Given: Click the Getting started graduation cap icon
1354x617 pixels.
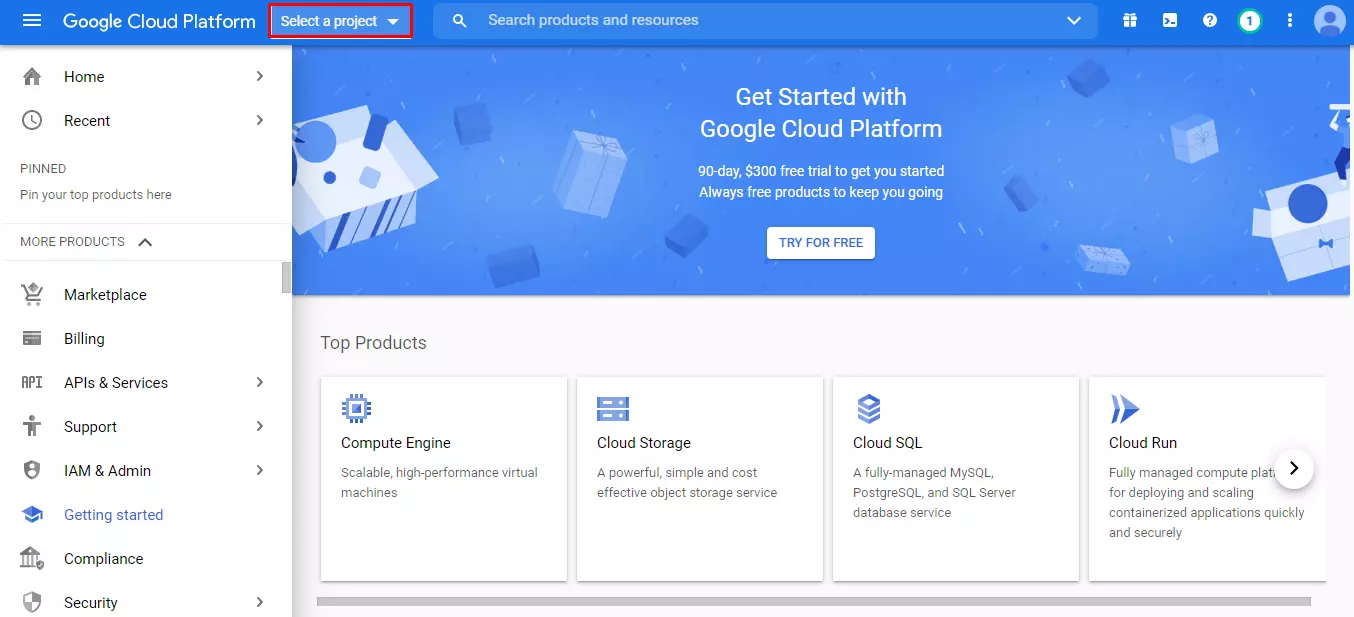Looking at the screenshot, I should pos(32,514).
